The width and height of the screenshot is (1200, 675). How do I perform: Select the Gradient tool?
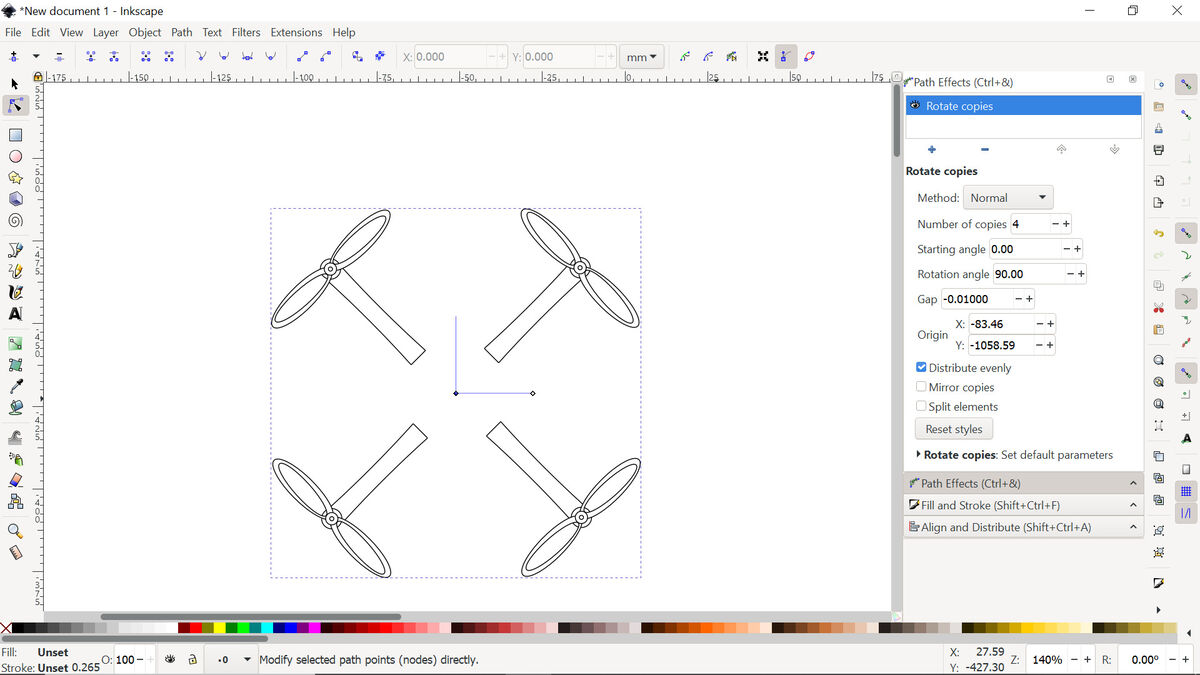15,344
